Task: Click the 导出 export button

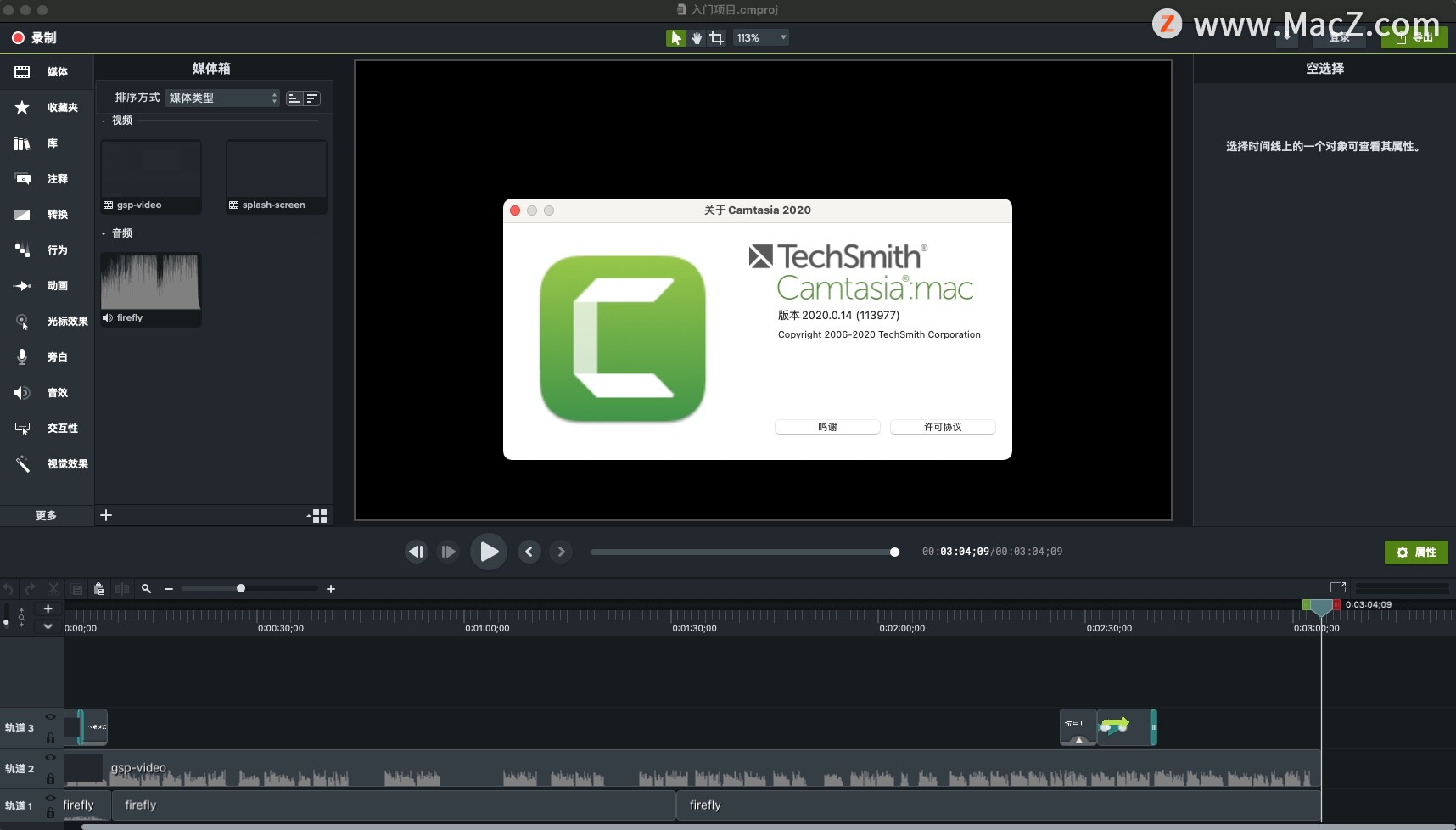Action: (x=1414, y=37)
